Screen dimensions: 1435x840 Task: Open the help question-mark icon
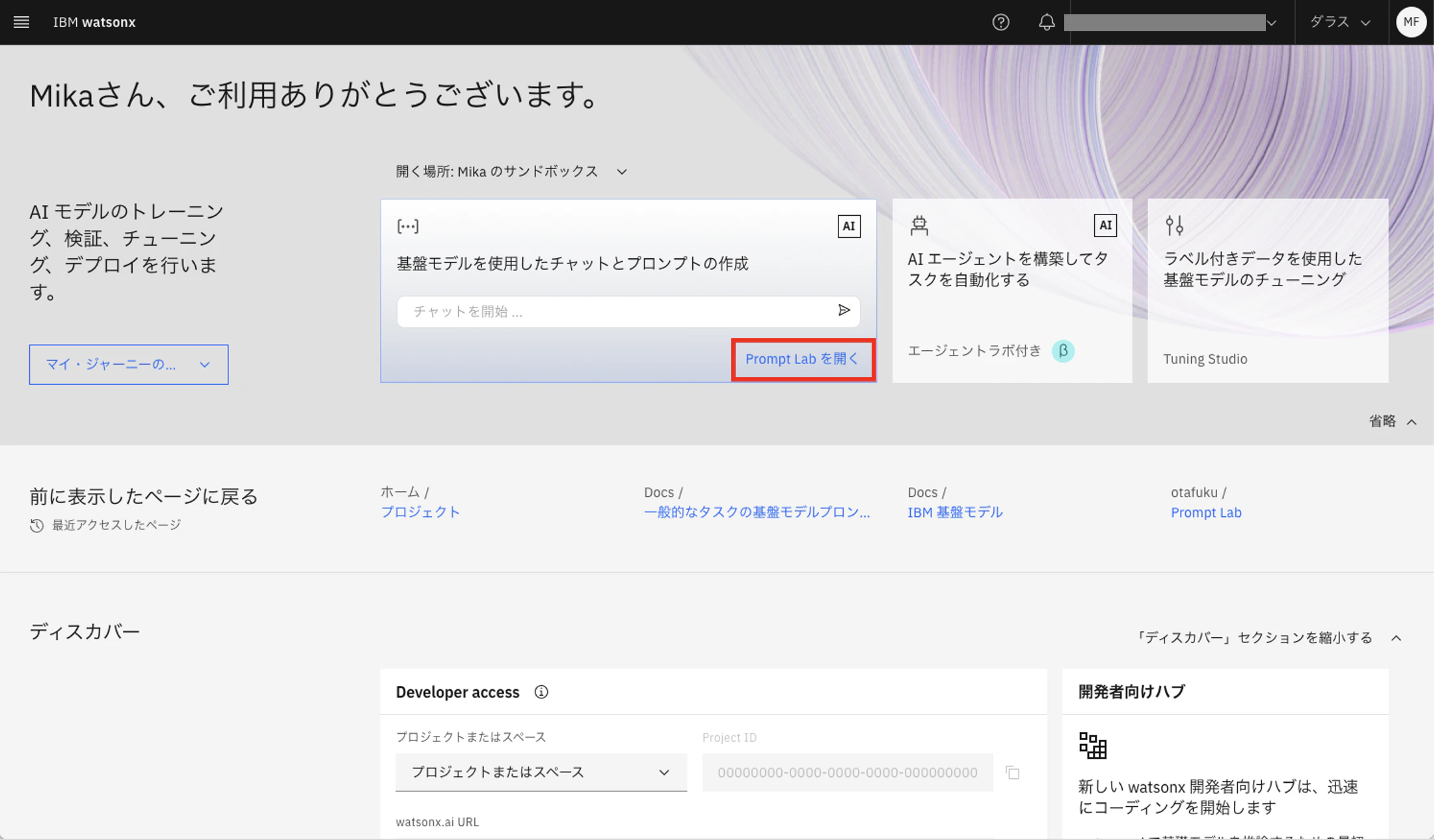coord(1000,22)
